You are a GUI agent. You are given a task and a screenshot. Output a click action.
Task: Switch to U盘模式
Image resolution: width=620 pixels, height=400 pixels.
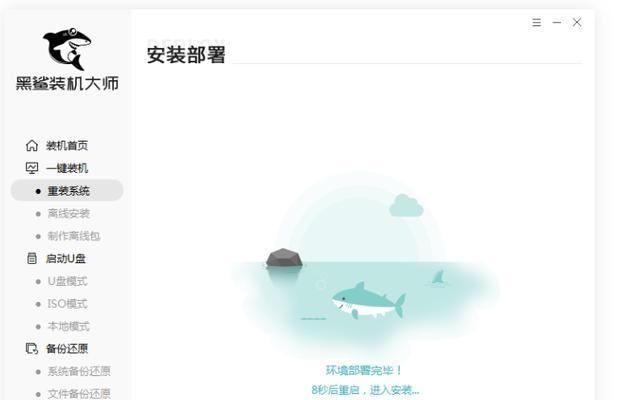pyautogui.click(x=67, y=281)
